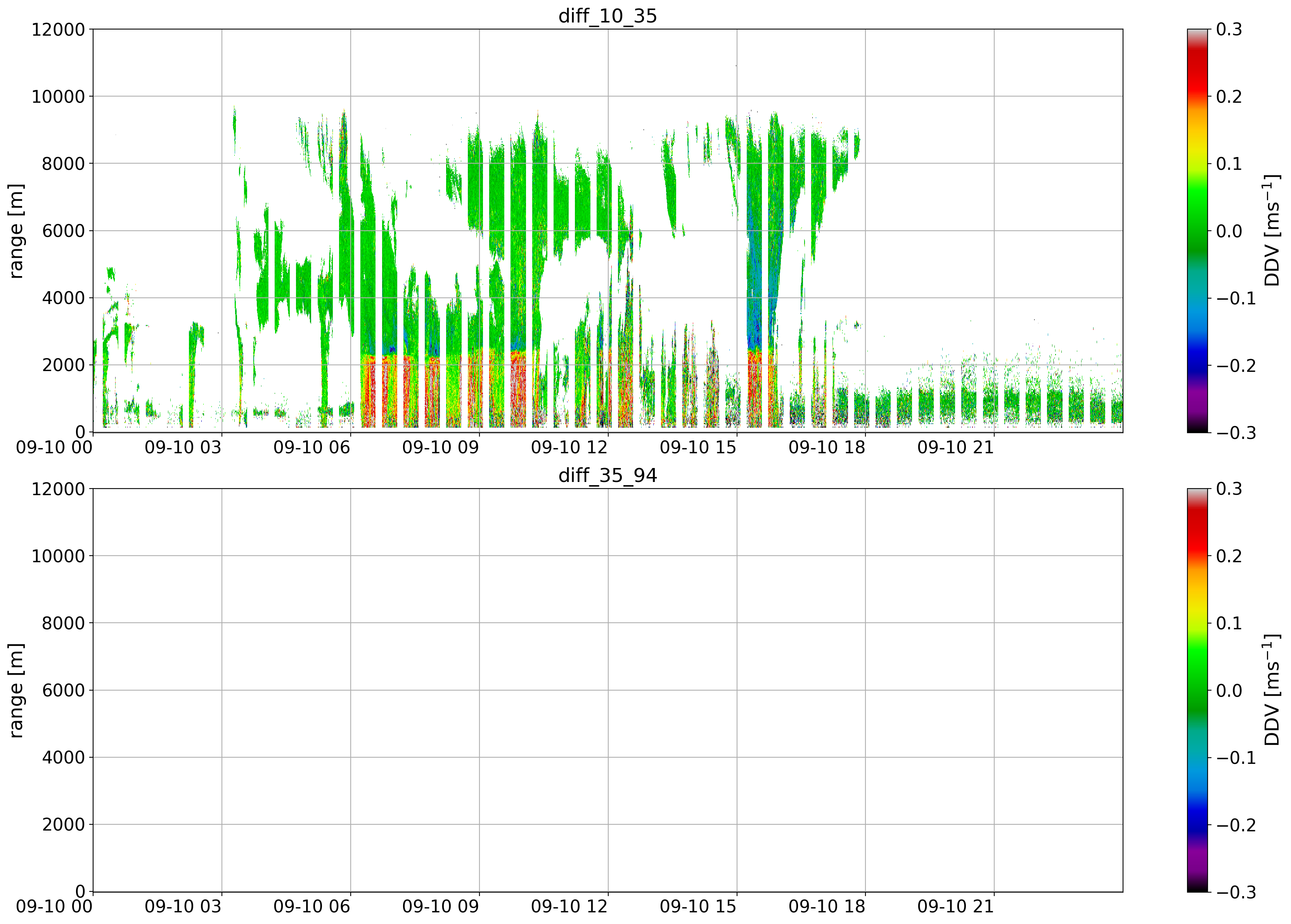Click the bottom colorbar's −0.1 tick label

[1236, 758]
